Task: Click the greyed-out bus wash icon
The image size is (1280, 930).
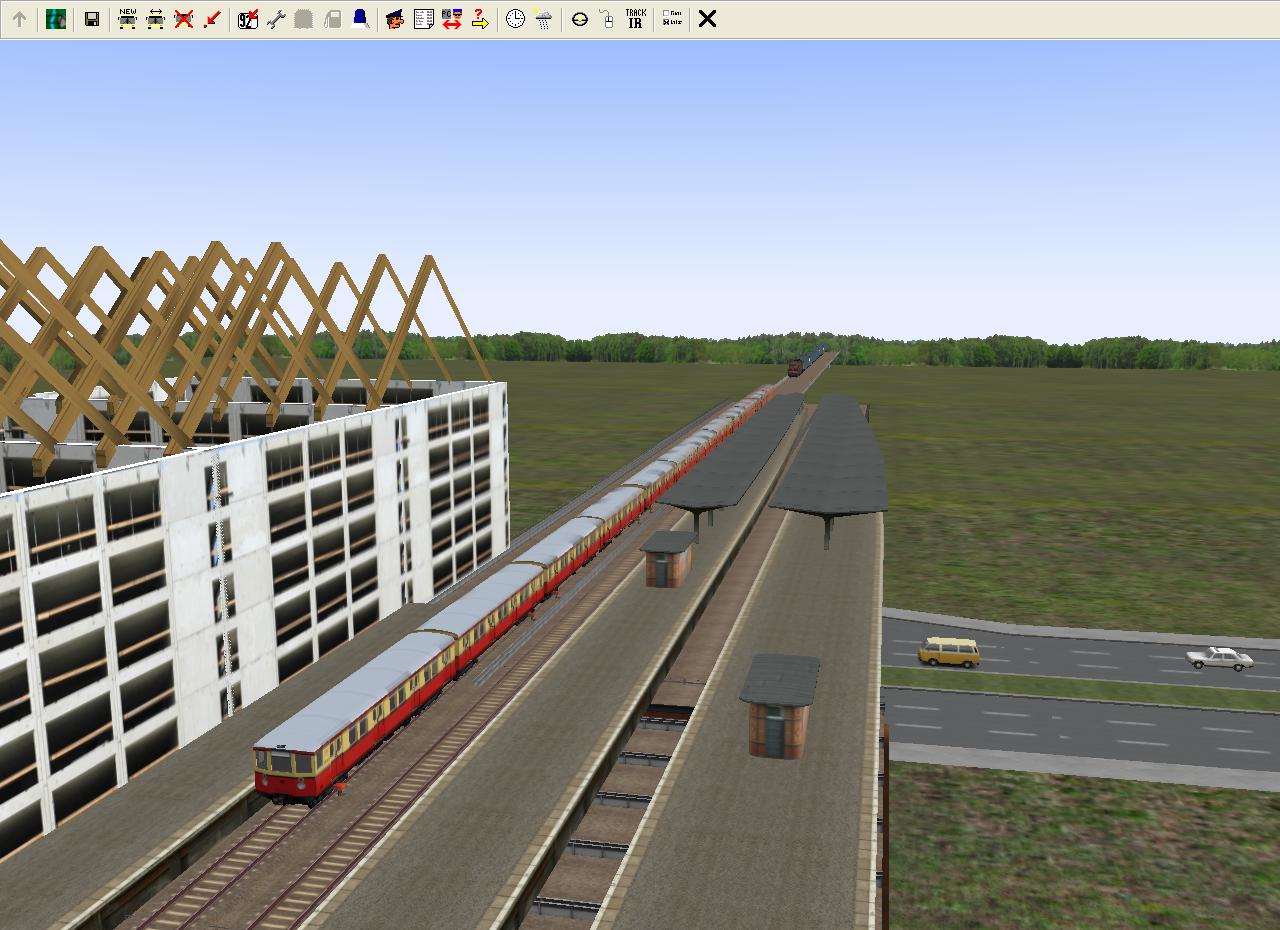Action: (x=304, y=19)
